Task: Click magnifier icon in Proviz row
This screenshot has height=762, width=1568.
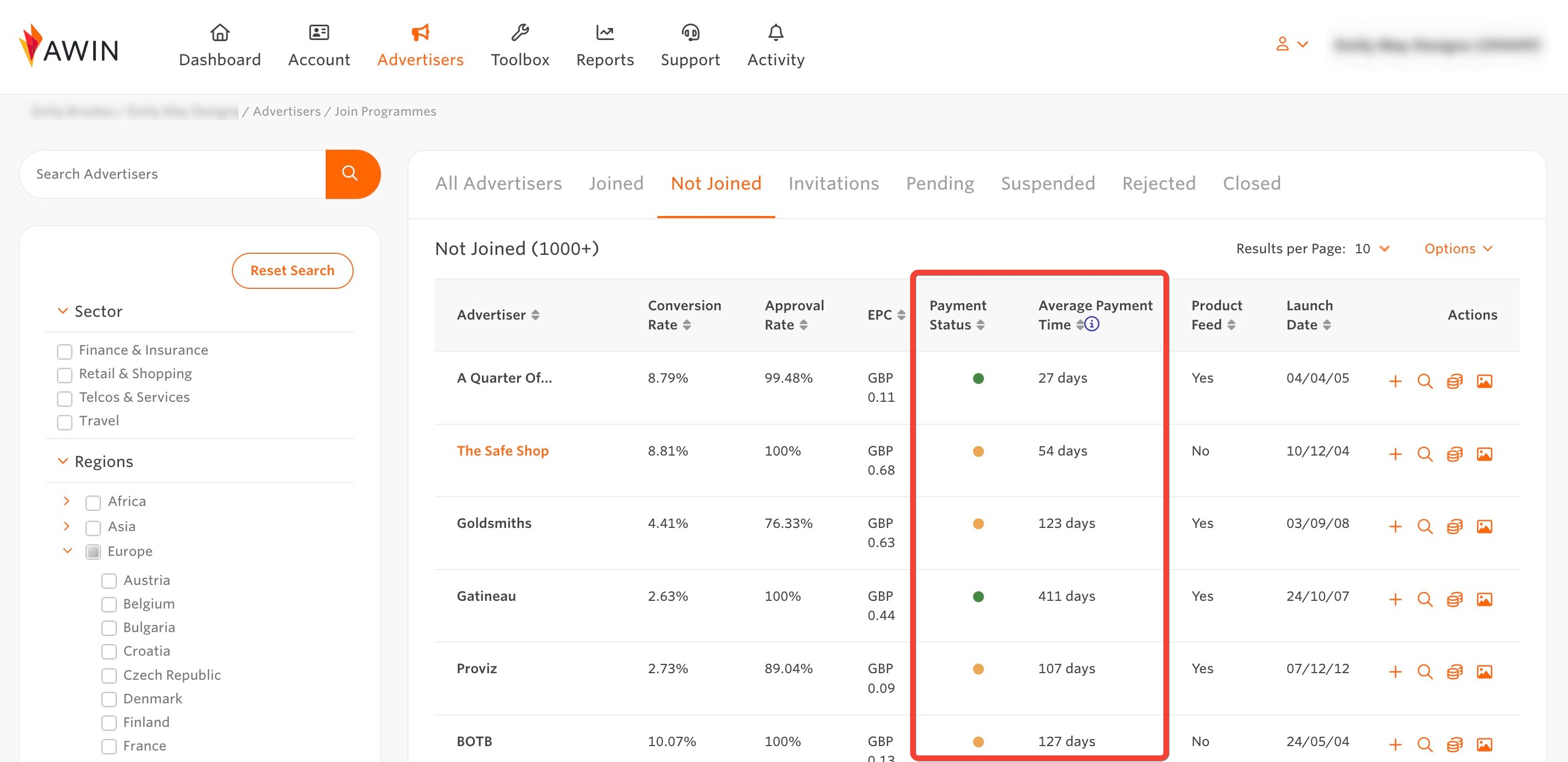Action: point(1424,672)
